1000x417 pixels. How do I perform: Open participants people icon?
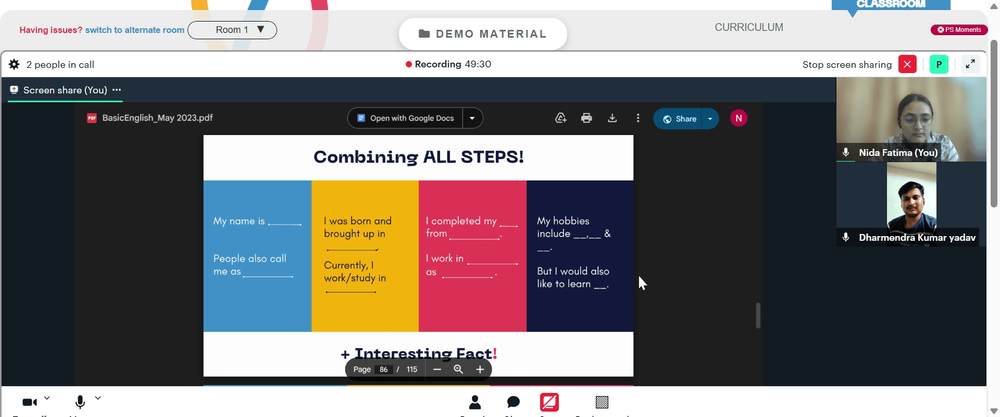[x=474, y=402]
